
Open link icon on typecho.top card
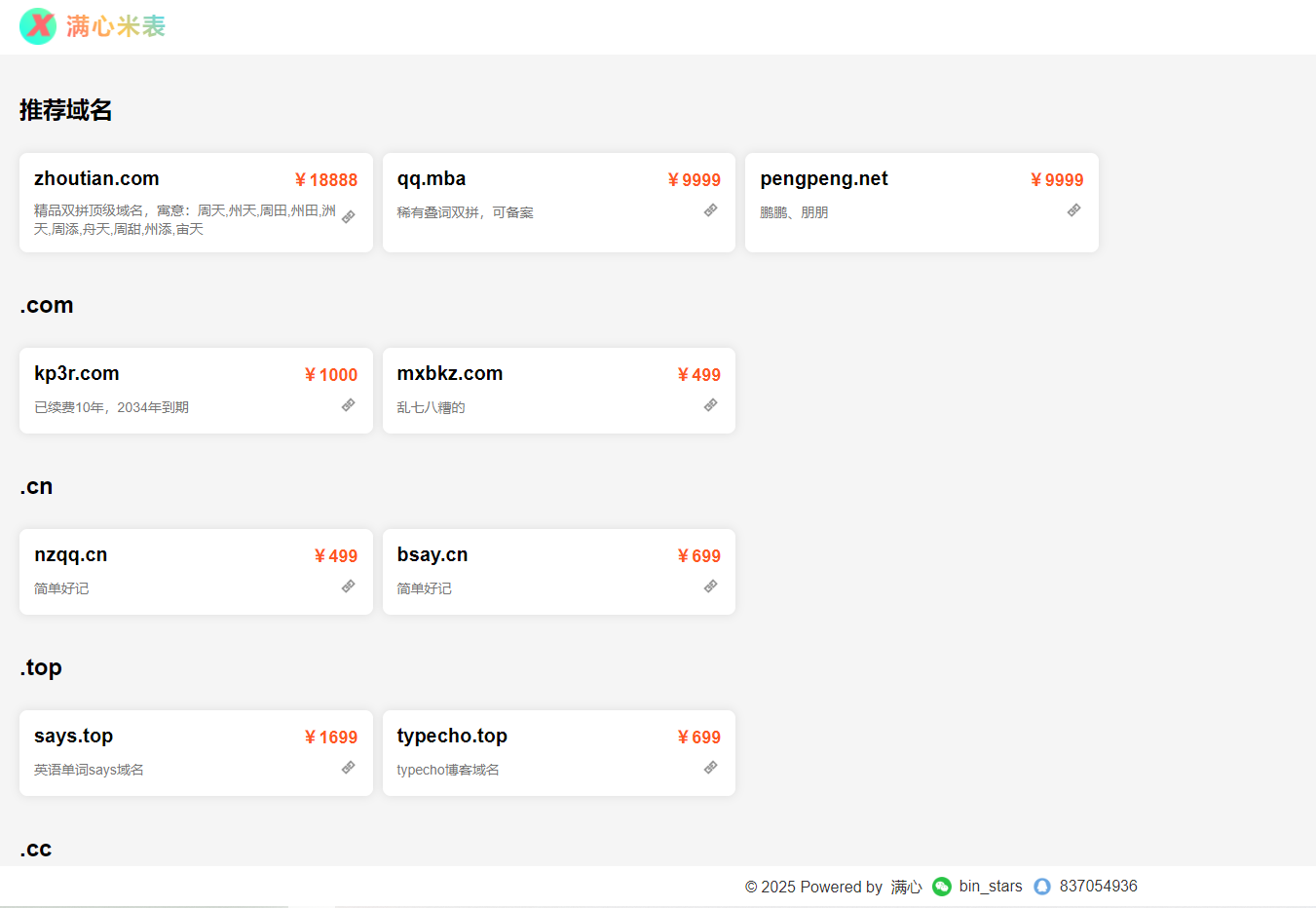711,768
